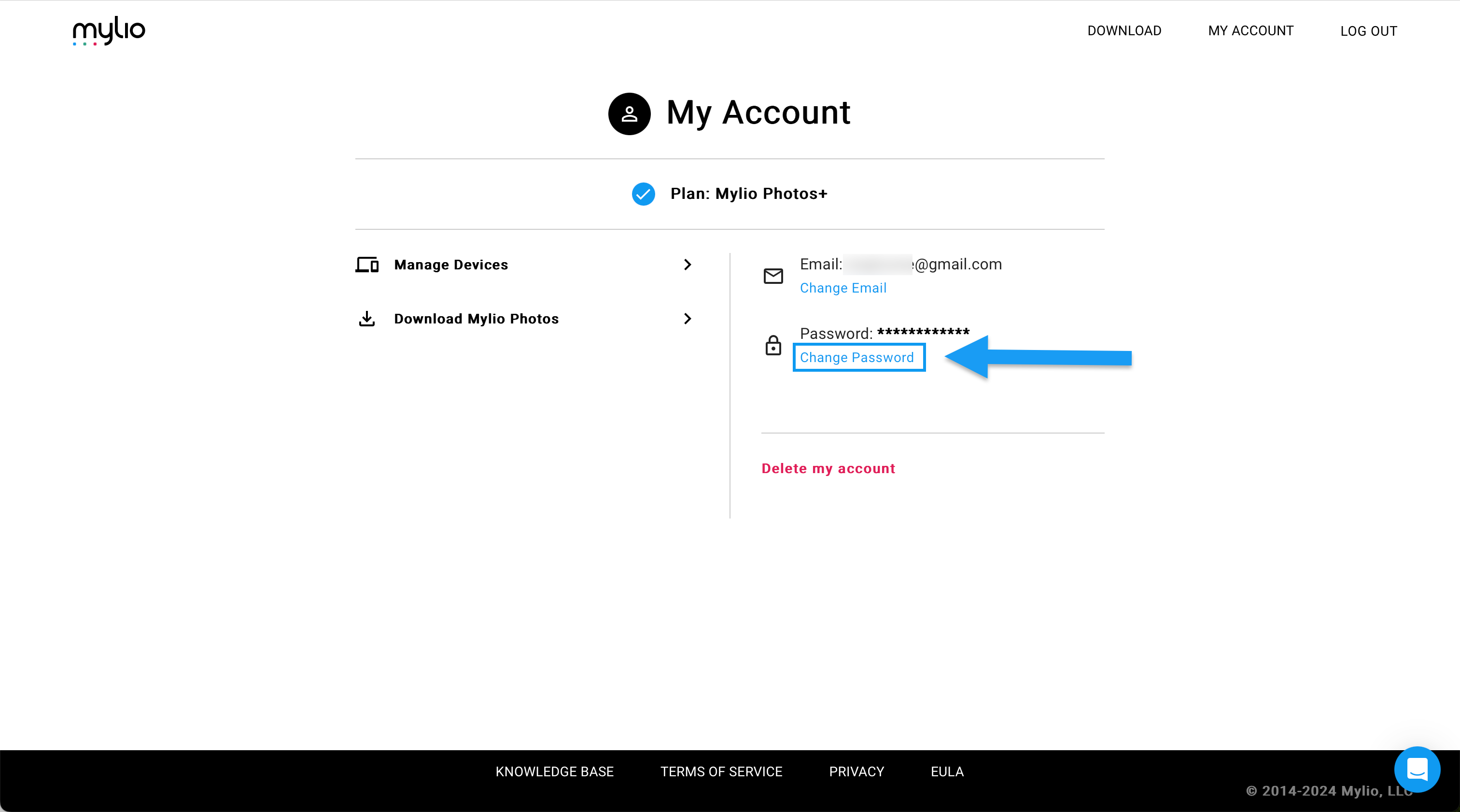1460x812 pixels.
Task: Click the Change Email link
Action: pyautogui.click(x=843, y=288)
